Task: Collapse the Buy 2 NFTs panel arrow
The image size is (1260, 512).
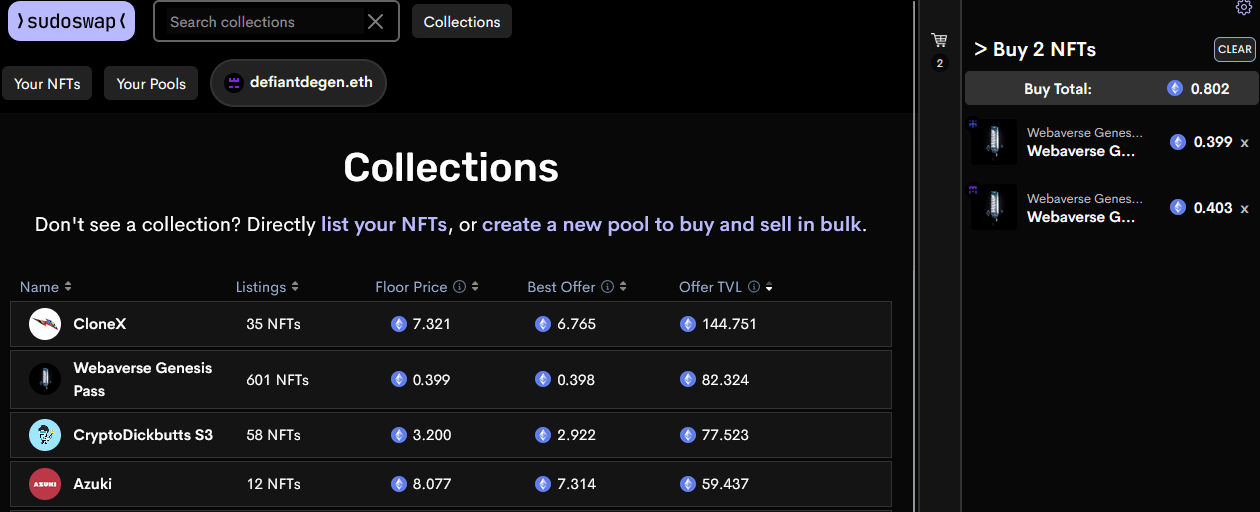Action: click(x=981, y=49)
